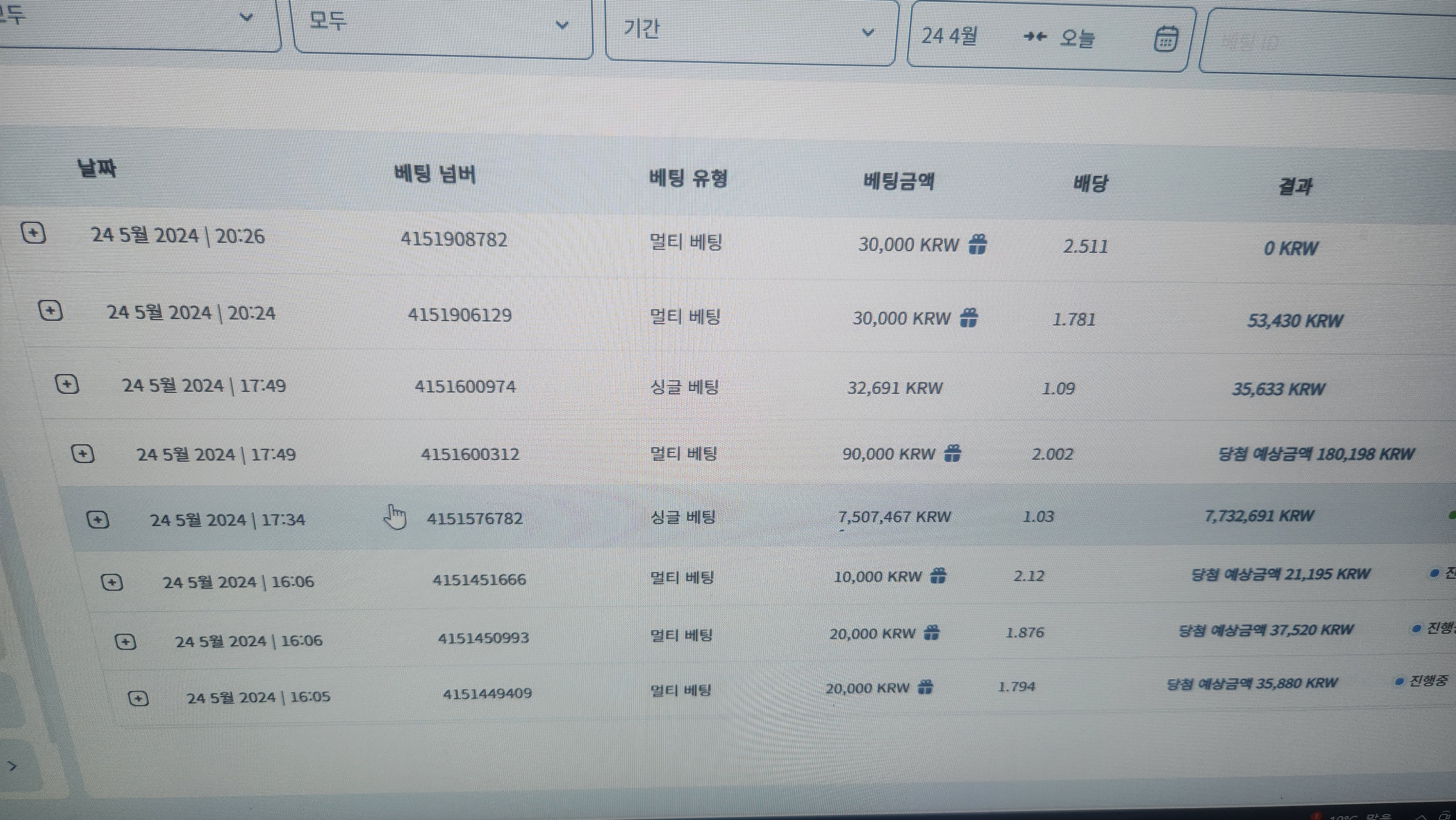1456x820 pixels.
Task: Click the 결과 column header
Action: 1295,186
